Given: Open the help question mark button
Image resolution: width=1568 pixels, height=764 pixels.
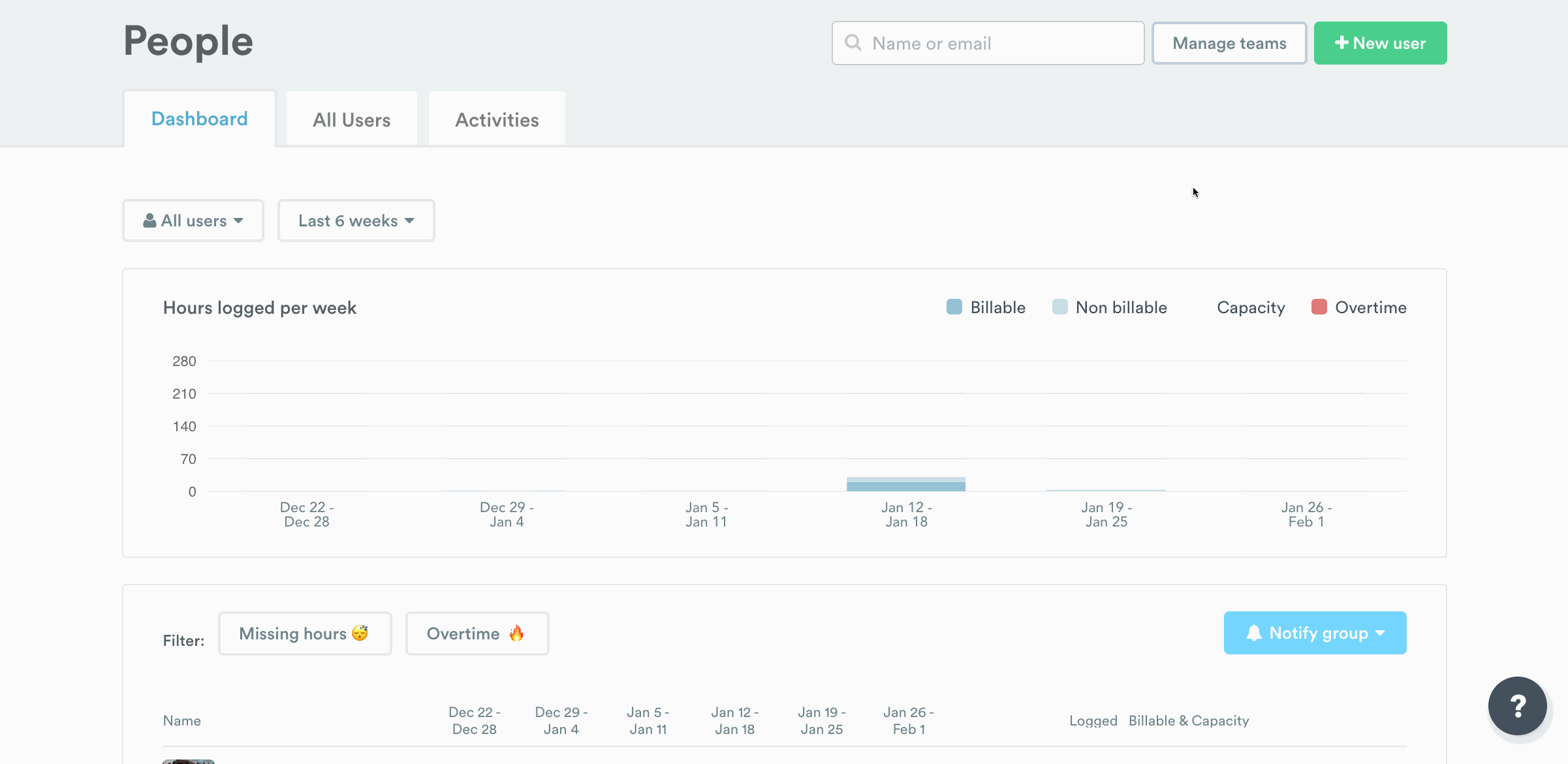Looking at the screenshot, I should click(x=1517, y=706).
